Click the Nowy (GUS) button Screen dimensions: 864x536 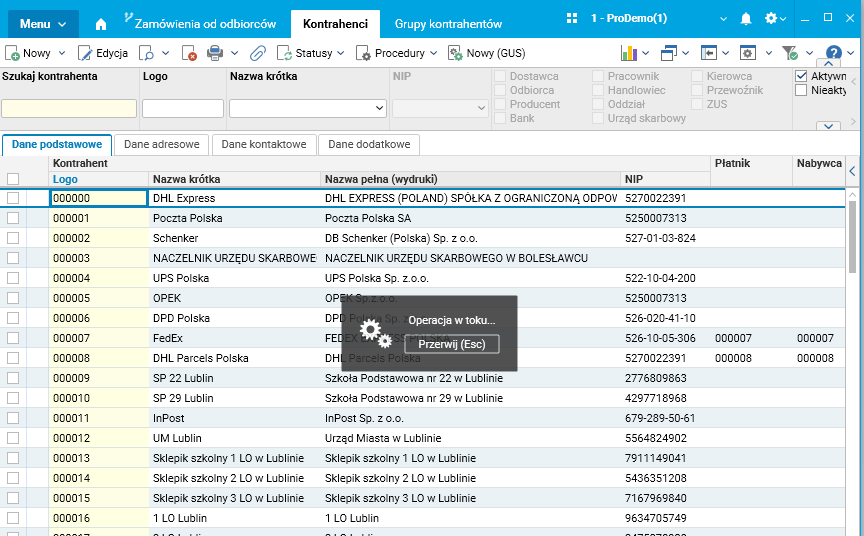point(487,53)
